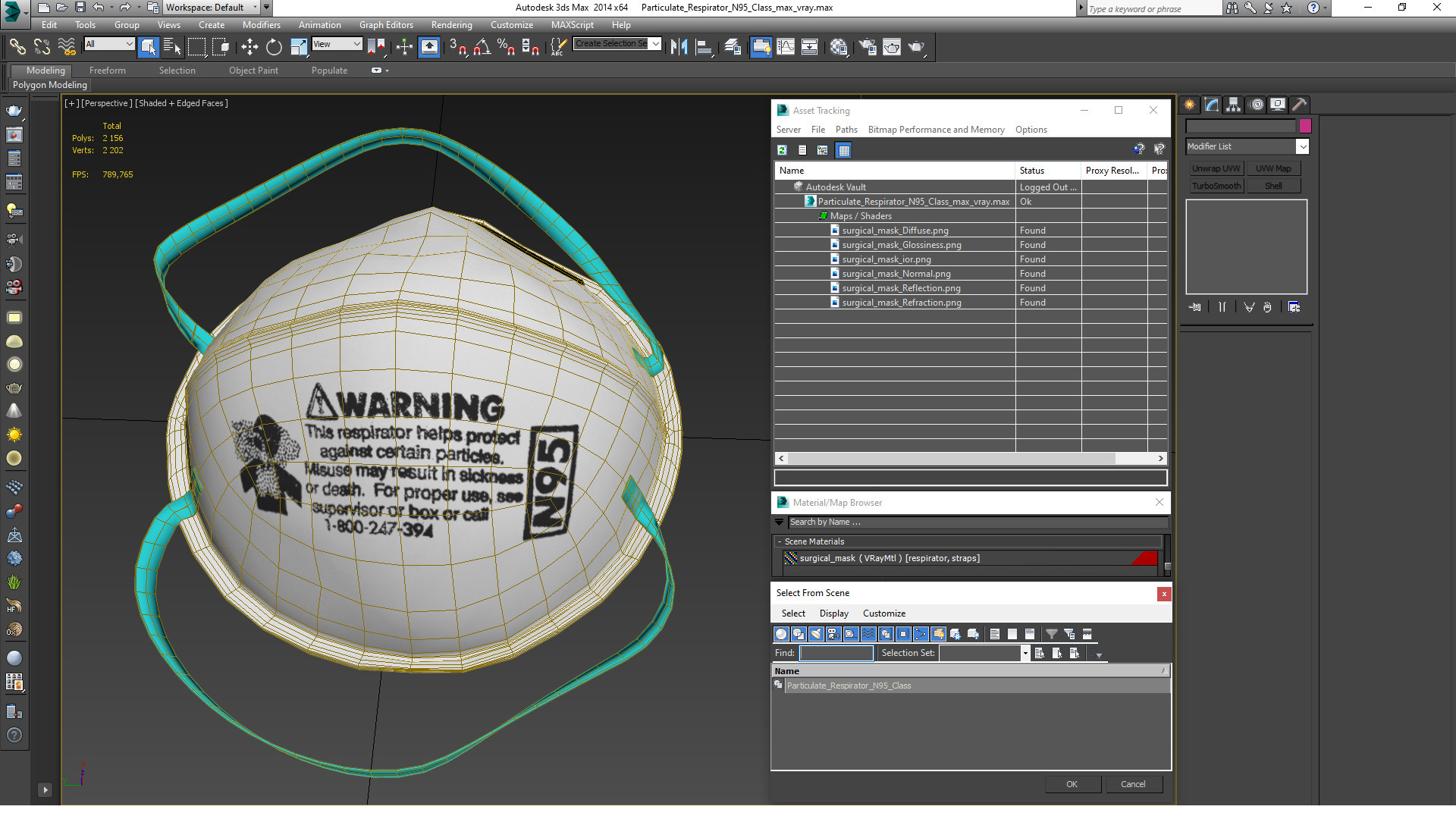The image size is (1456, 819).
Task: Click the TurboSmooth modifier button
Action: click(1216, 186)
